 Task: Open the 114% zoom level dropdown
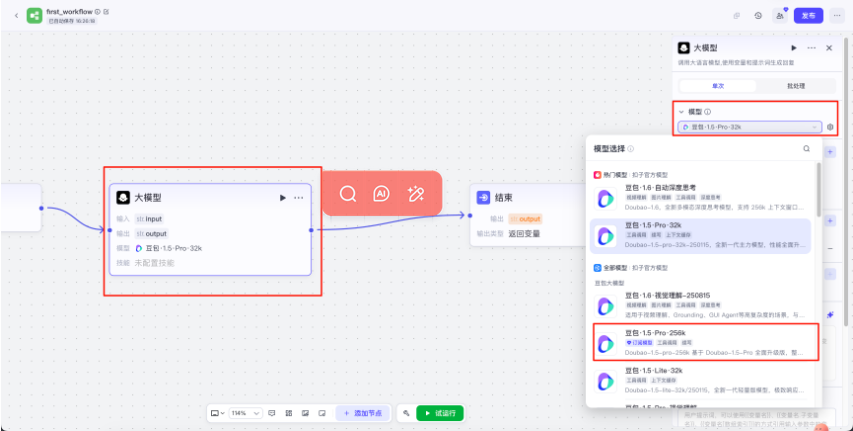246,414
